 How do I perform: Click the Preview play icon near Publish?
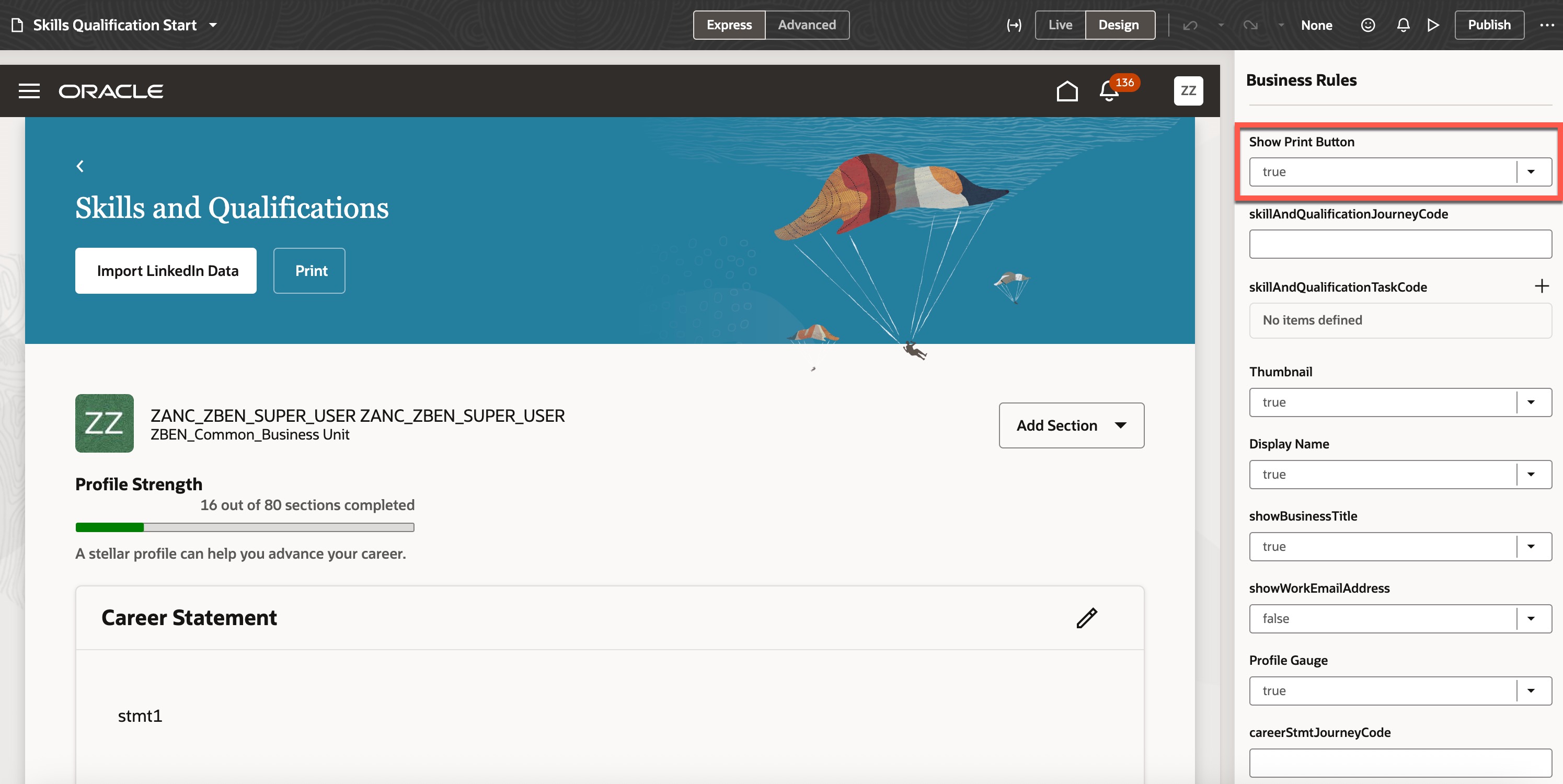pyautogui.click(x=1432, y=25)
